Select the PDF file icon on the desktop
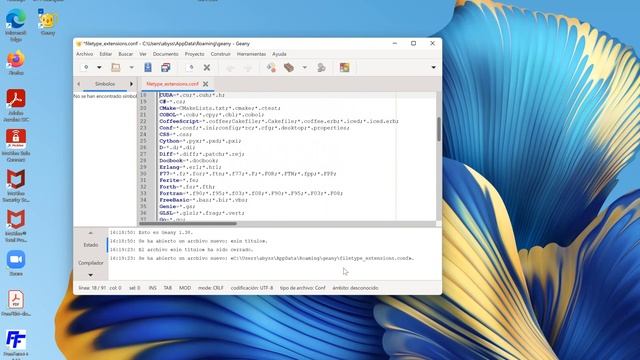Screen dimensions: 640x360 coord(16,303)
